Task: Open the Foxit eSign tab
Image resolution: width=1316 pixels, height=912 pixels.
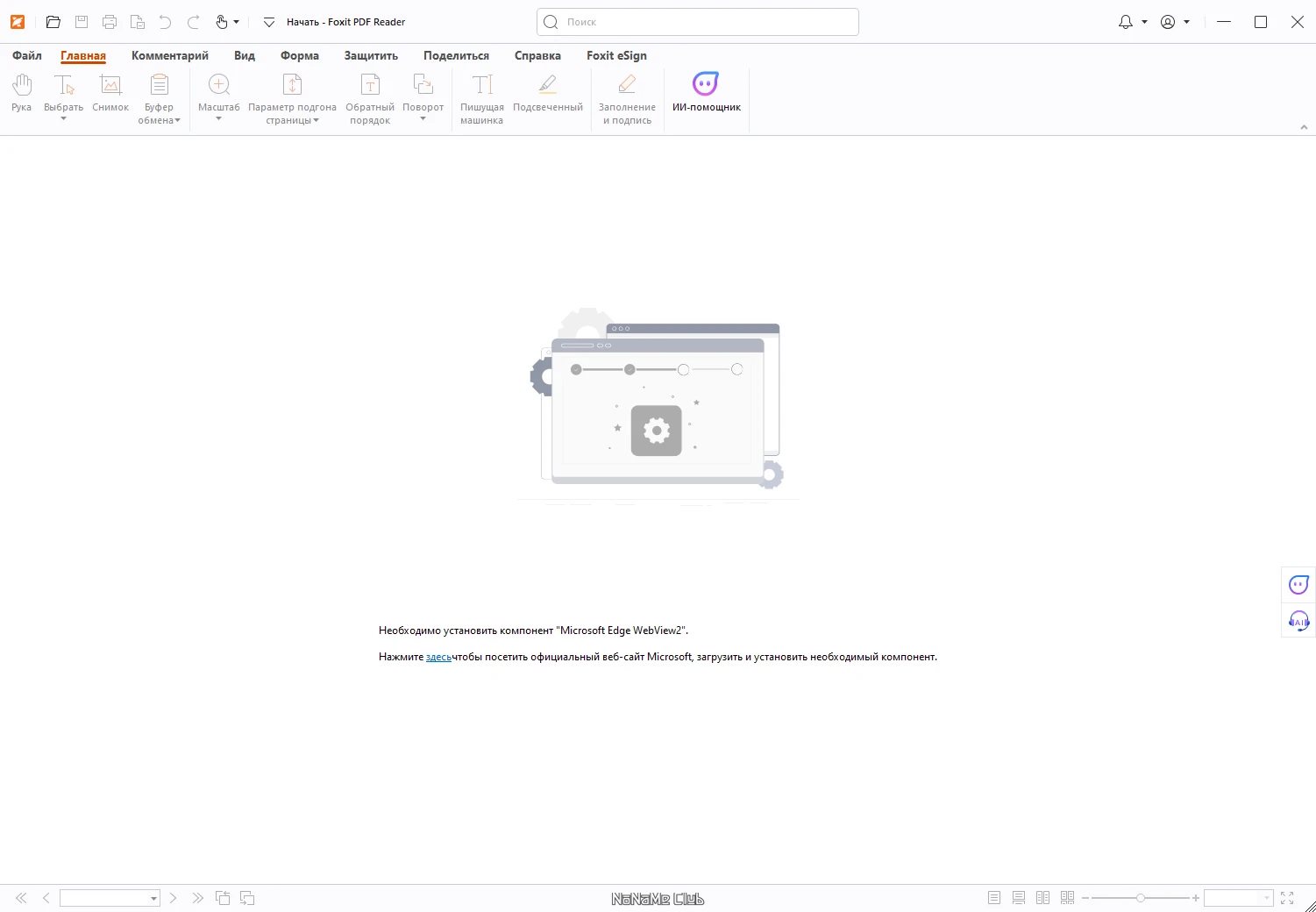Action: point(616,55)
